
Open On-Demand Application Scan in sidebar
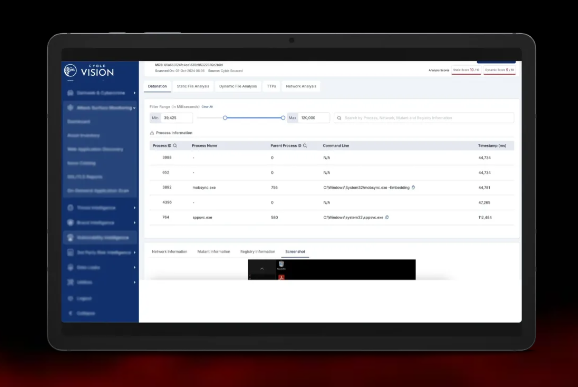click(x=98, y=191)
